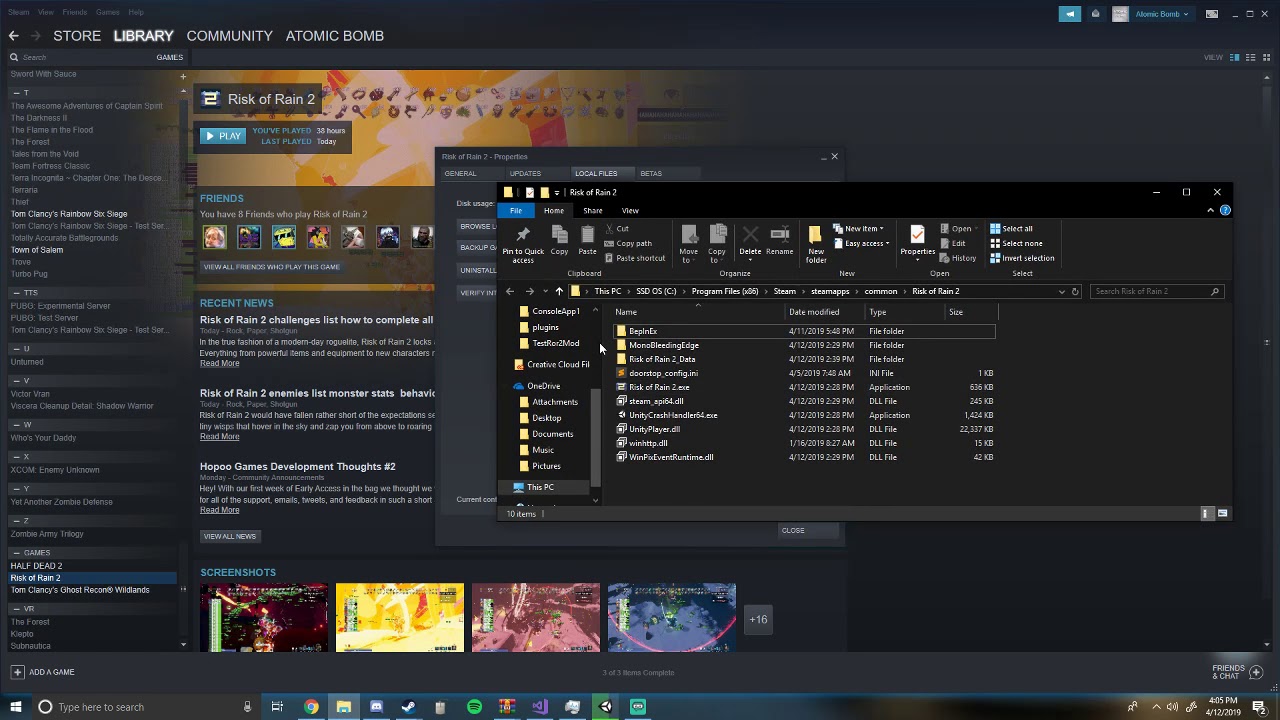Switch Explorer to details view

1205,513
